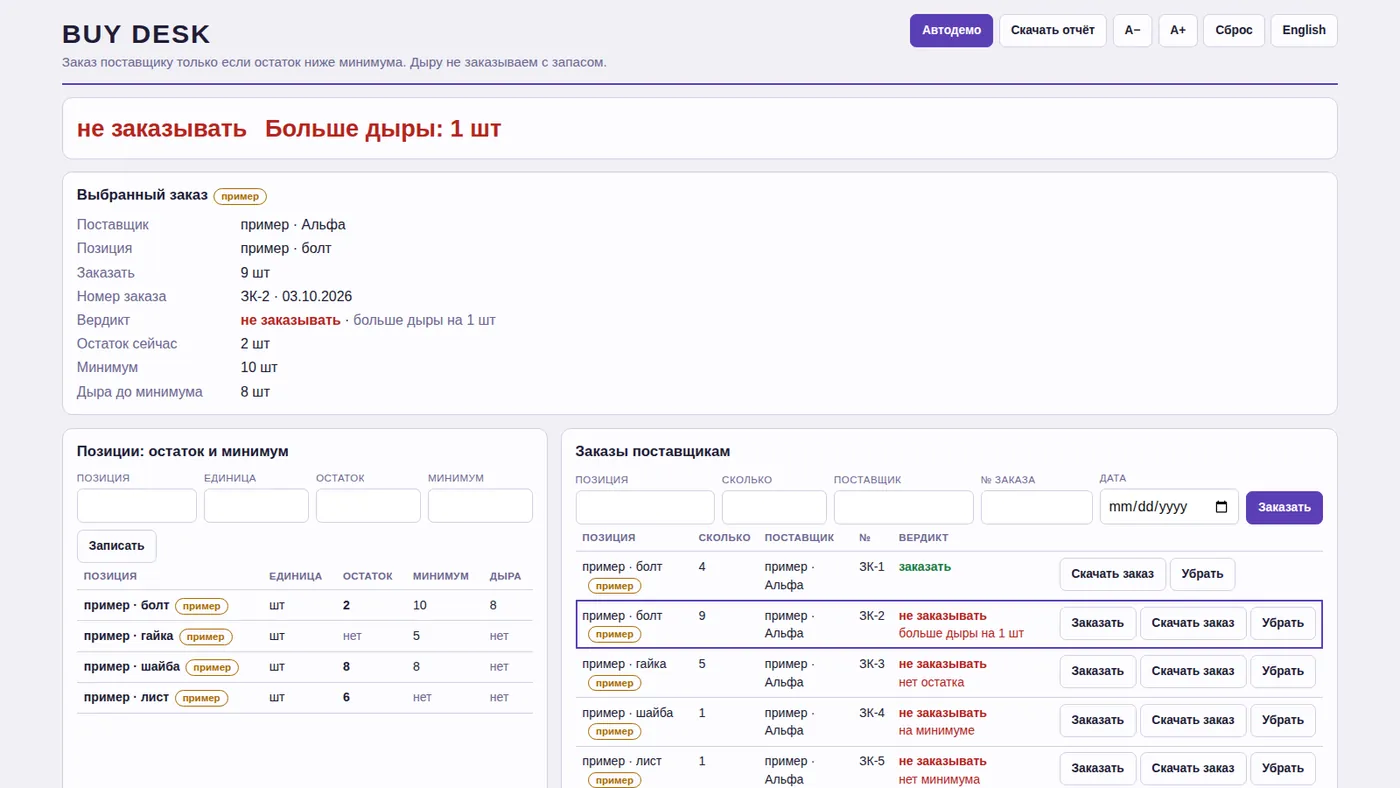Click purple Заказать submit button
The width and height of the screenshot is (1400, 788).
pos(1284,507)
